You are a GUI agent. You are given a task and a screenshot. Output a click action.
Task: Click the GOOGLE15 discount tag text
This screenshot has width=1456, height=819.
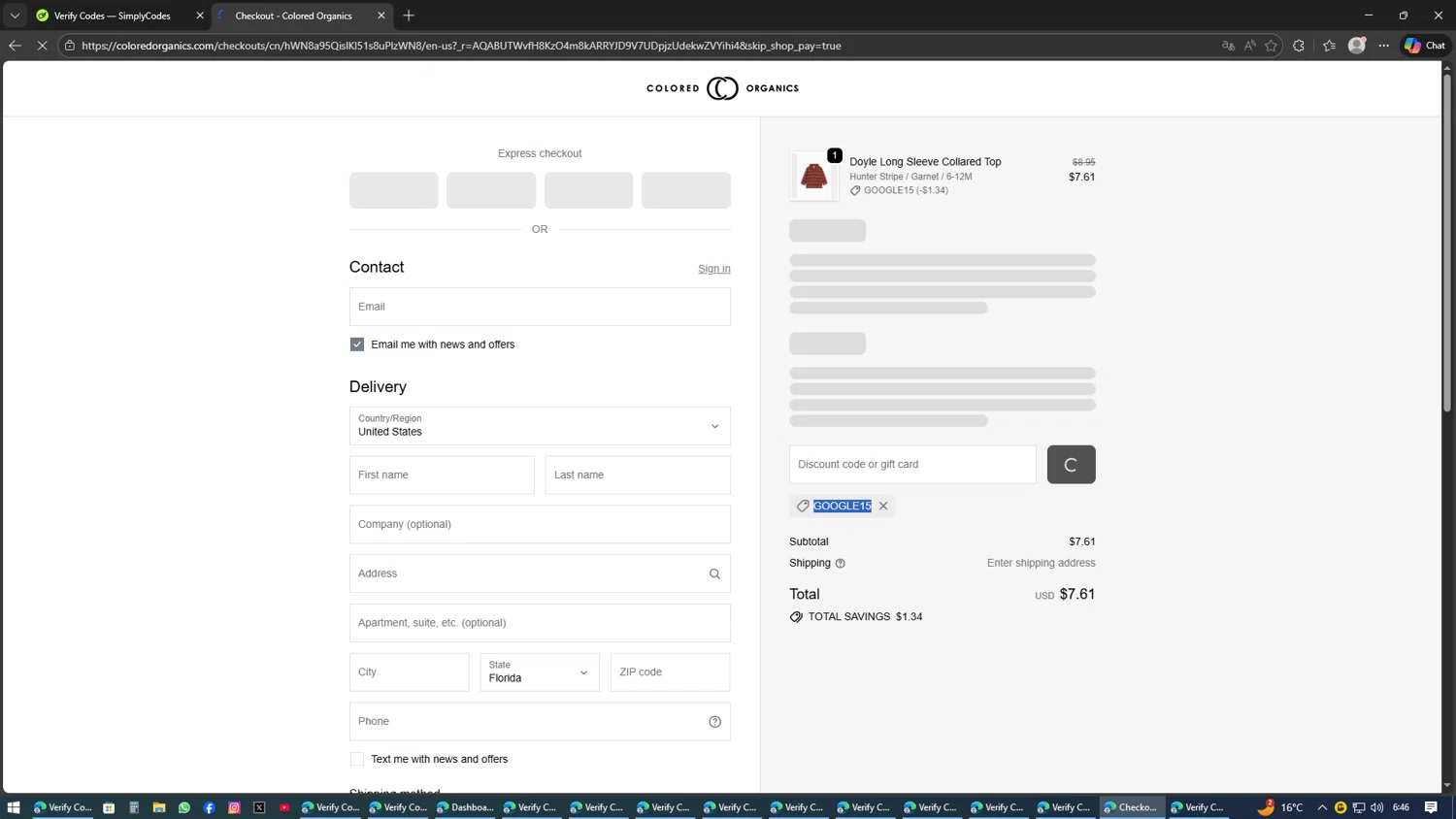pos(843,507)
